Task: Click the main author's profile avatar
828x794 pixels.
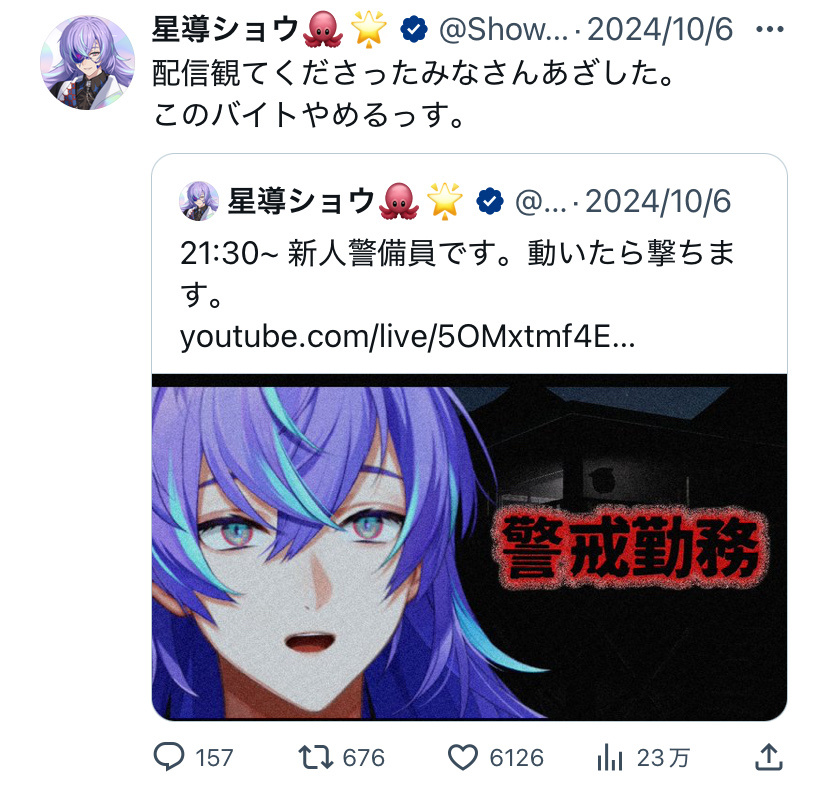Action: tap(88, 62)
